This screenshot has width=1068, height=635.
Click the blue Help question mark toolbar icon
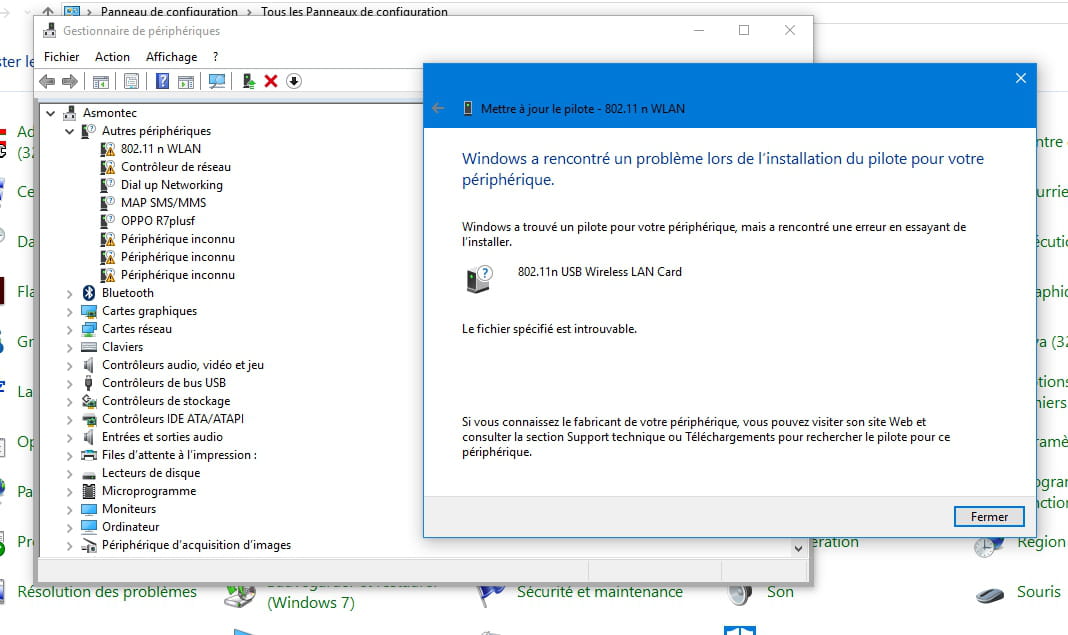[162, 81]
